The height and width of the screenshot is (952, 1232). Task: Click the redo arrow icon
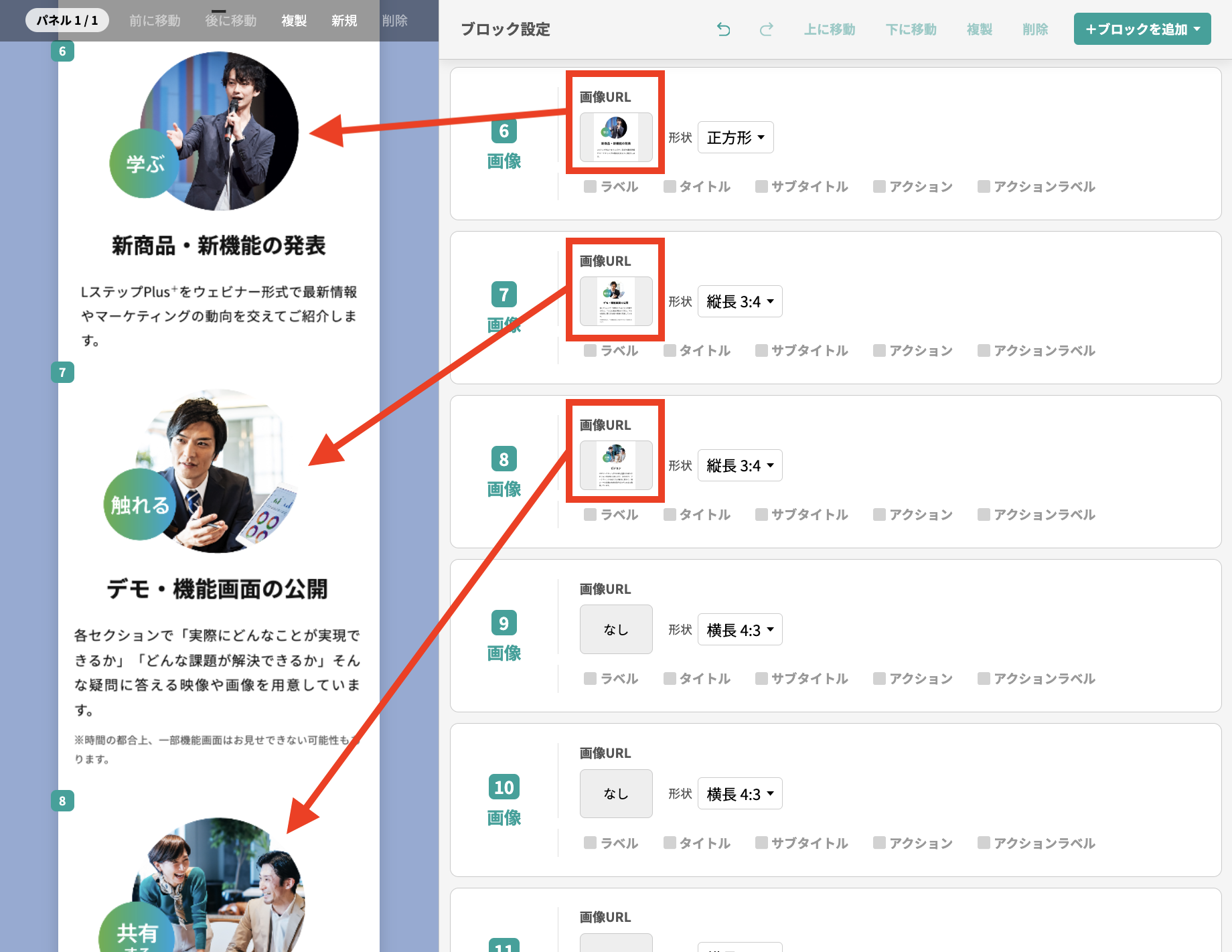(767, 29)
